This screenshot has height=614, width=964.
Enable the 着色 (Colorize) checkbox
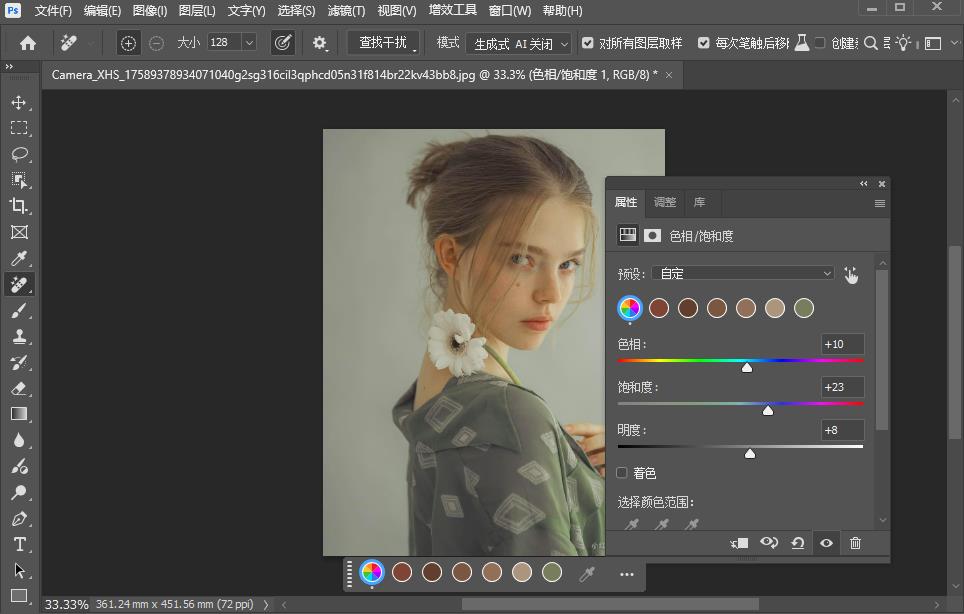click(x=623, y=473)
